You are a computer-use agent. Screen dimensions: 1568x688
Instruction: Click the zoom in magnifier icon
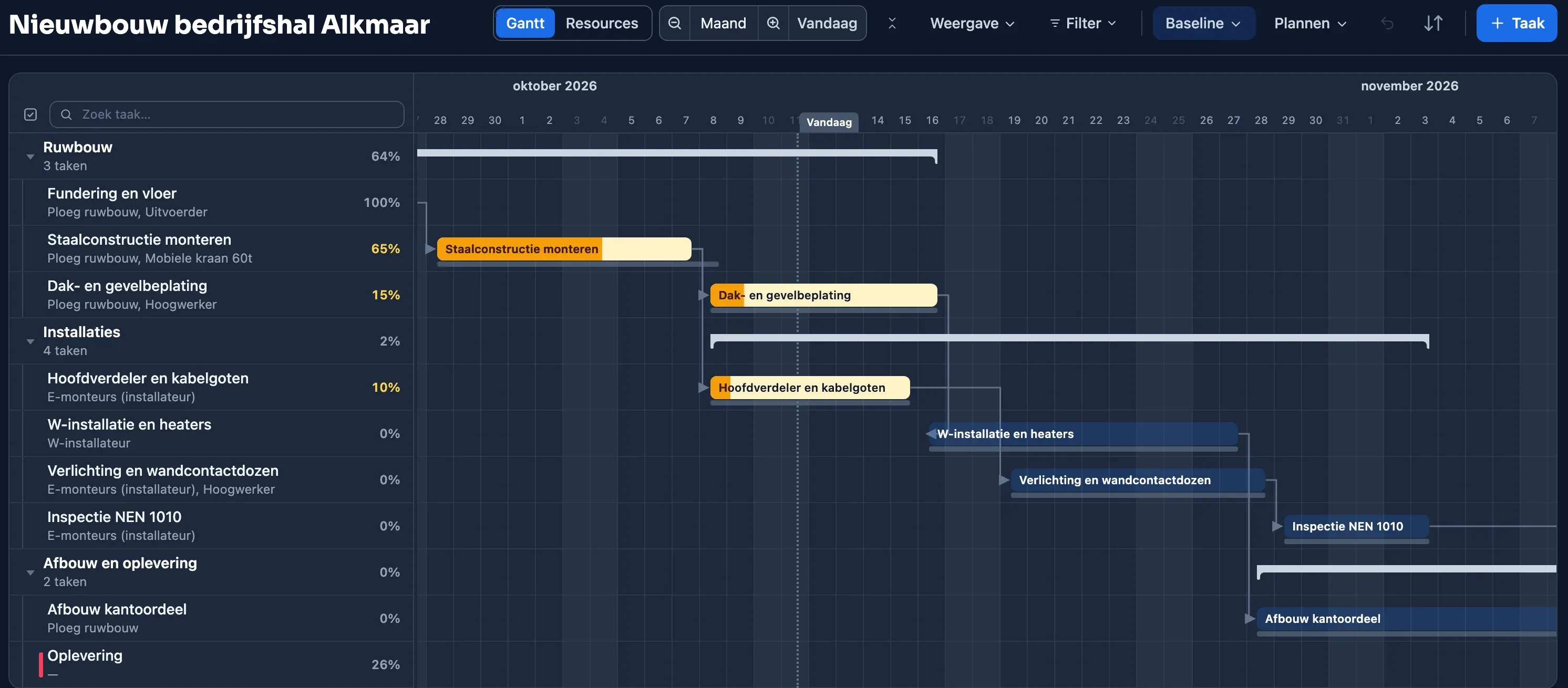[x=773, y=23]
